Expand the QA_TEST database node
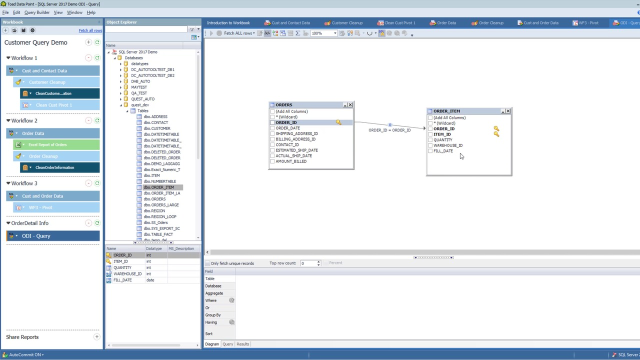Screen dimensions: 640x360 tap(121, 93)
